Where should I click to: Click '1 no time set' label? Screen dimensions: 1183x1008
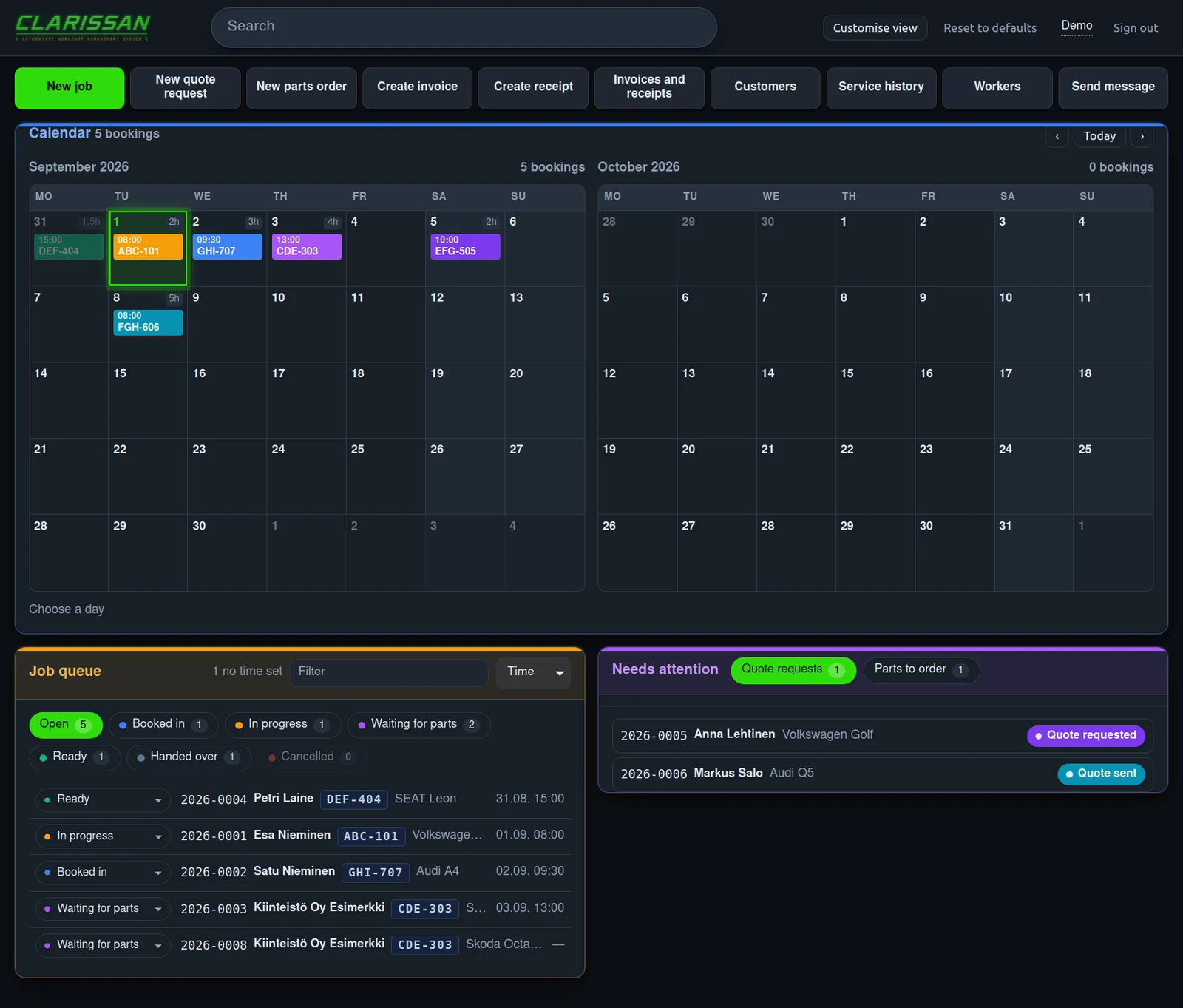248,672
